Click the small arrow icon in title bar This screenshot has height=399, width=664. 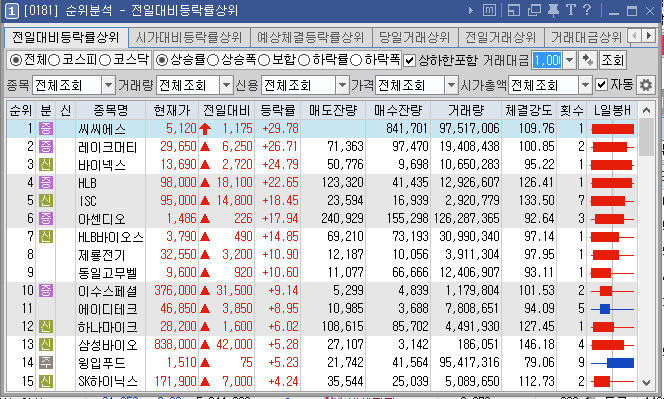[471, 11]
